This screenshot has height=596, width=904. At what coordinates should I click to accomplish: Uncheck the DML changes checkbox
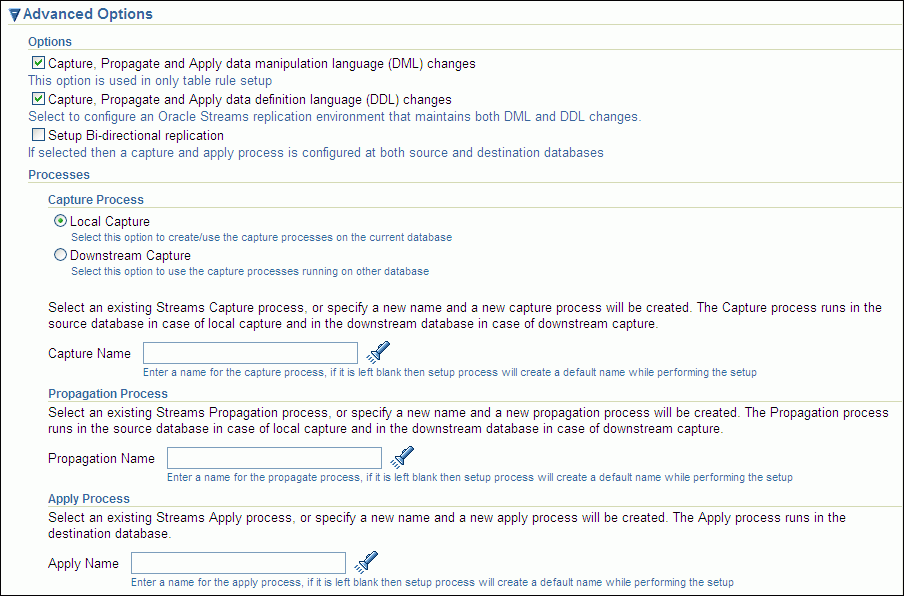click(x=38, y=63)
